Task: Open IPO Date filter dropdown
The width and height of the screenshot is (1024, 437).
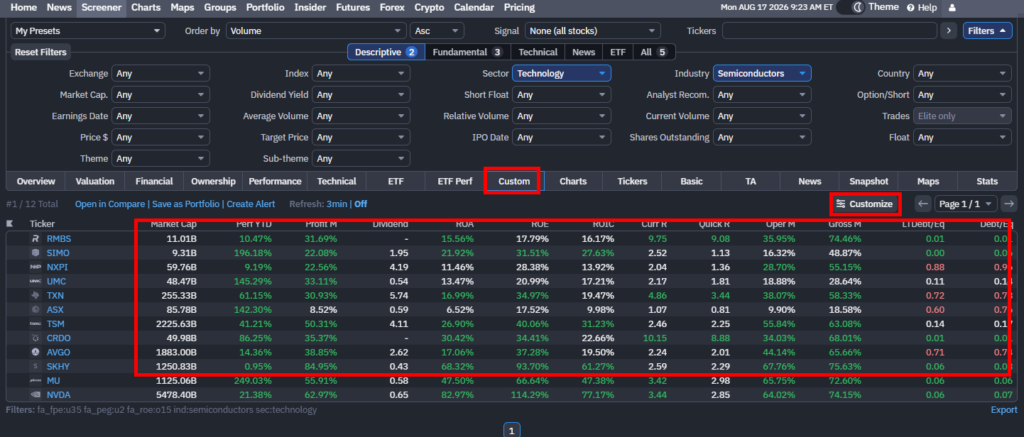Action: [562, 137]
